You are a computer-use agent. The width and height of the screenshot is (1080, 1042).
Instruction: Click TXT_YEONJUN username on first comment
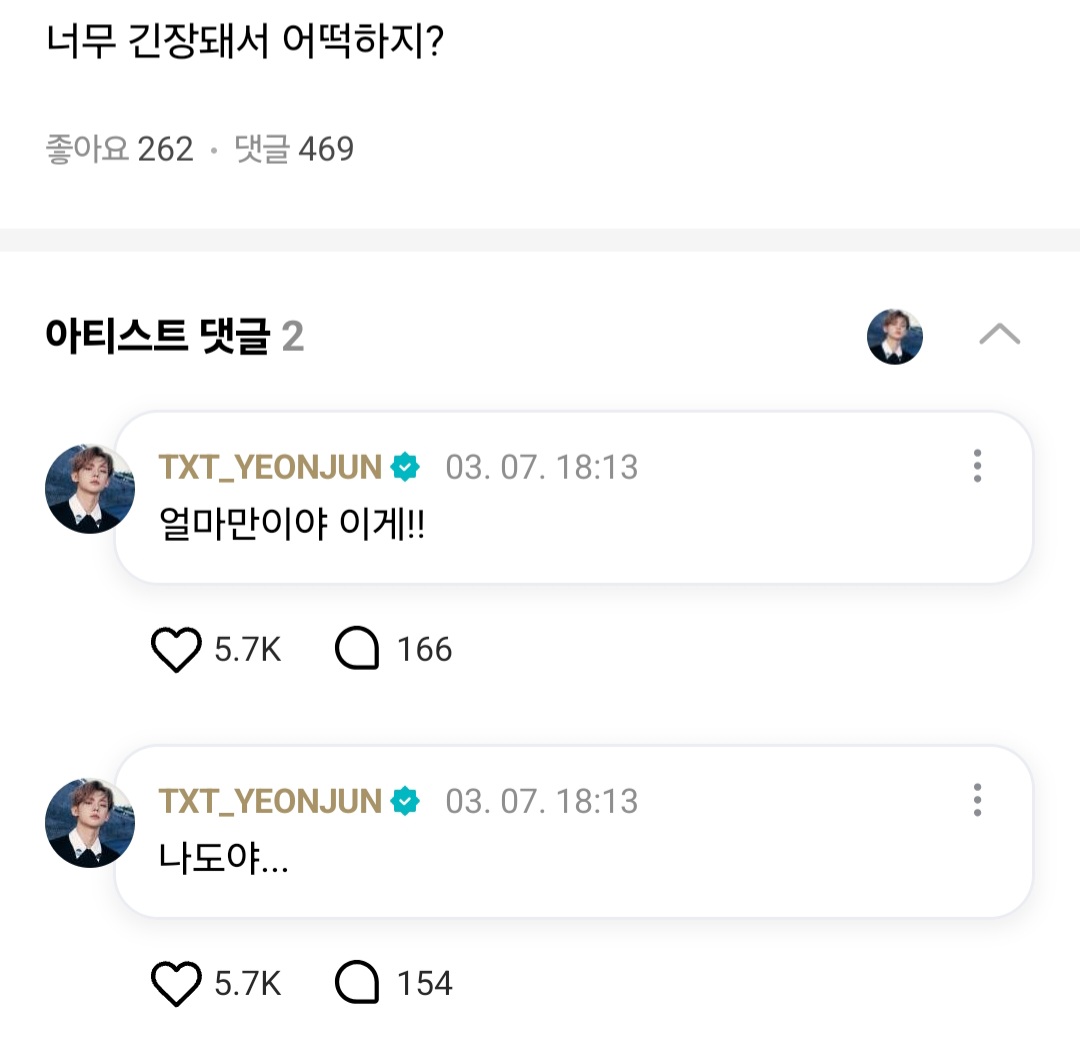coord(270,467)
